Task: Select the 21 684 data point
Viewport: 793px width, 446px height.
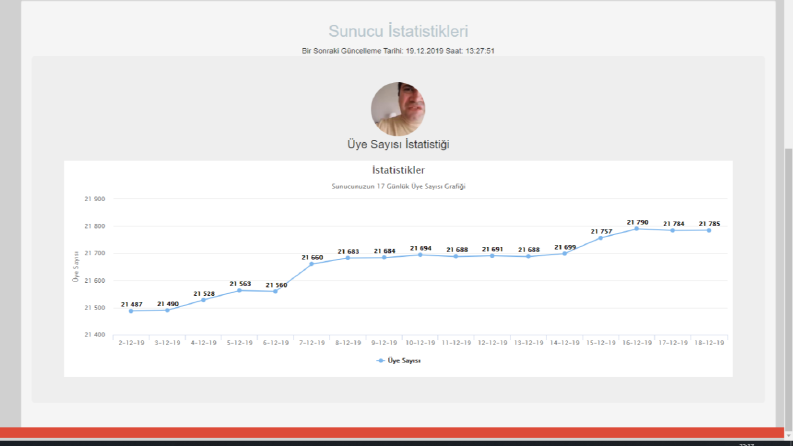Action: (384, 257)
